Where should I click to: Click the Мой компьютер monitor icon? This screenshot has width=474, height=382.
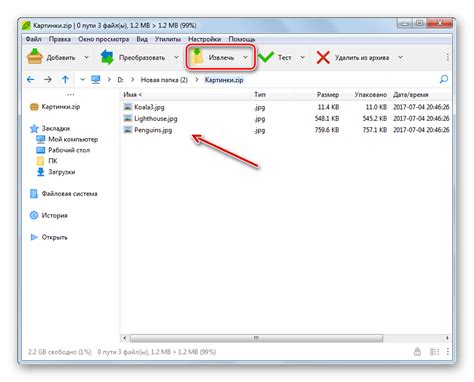[40, 139]
